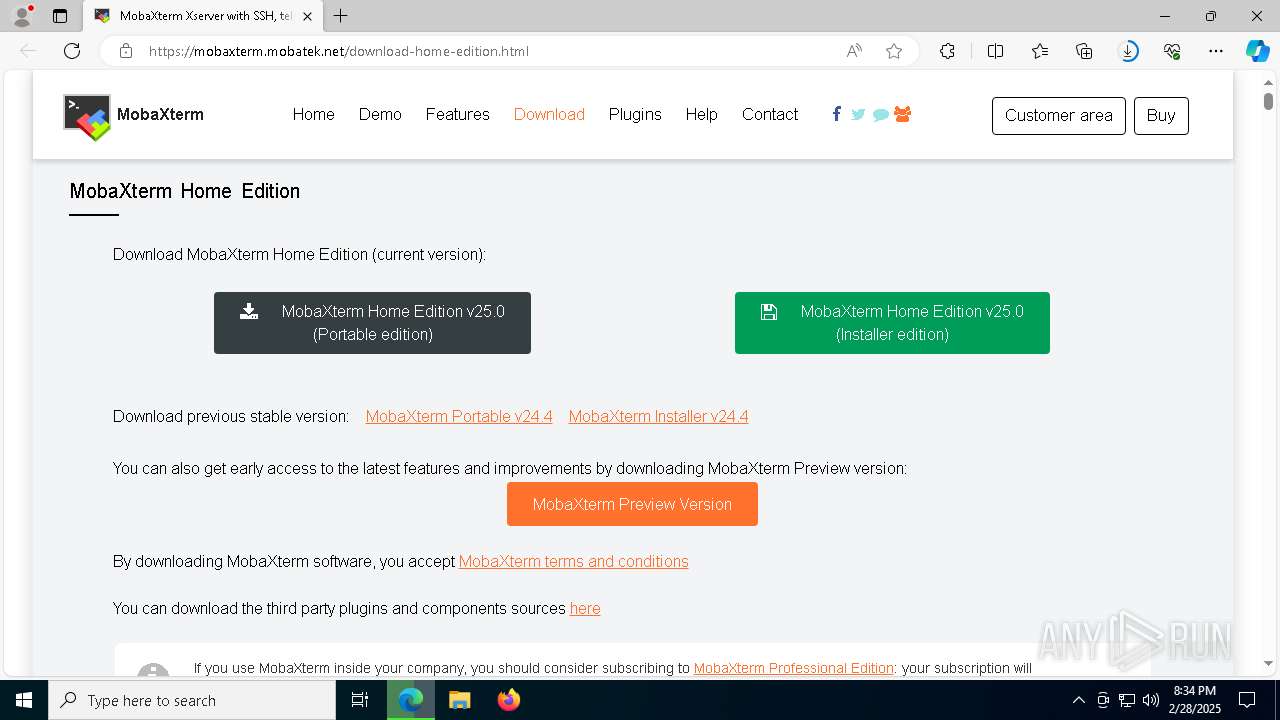Open the Demo navigation item

tap(380, 115)
